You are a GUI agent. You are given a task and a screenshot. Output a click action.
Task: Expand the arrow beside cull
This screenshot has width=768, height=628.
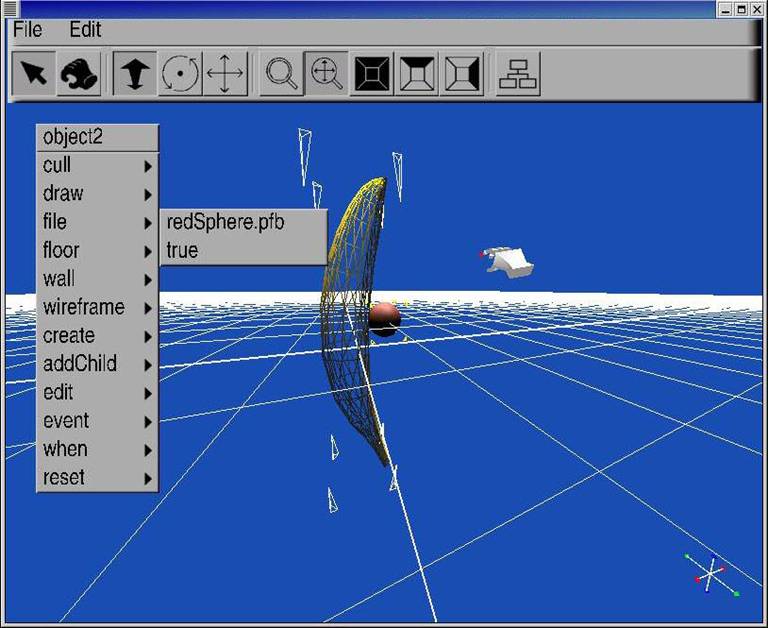pos(148,167)
